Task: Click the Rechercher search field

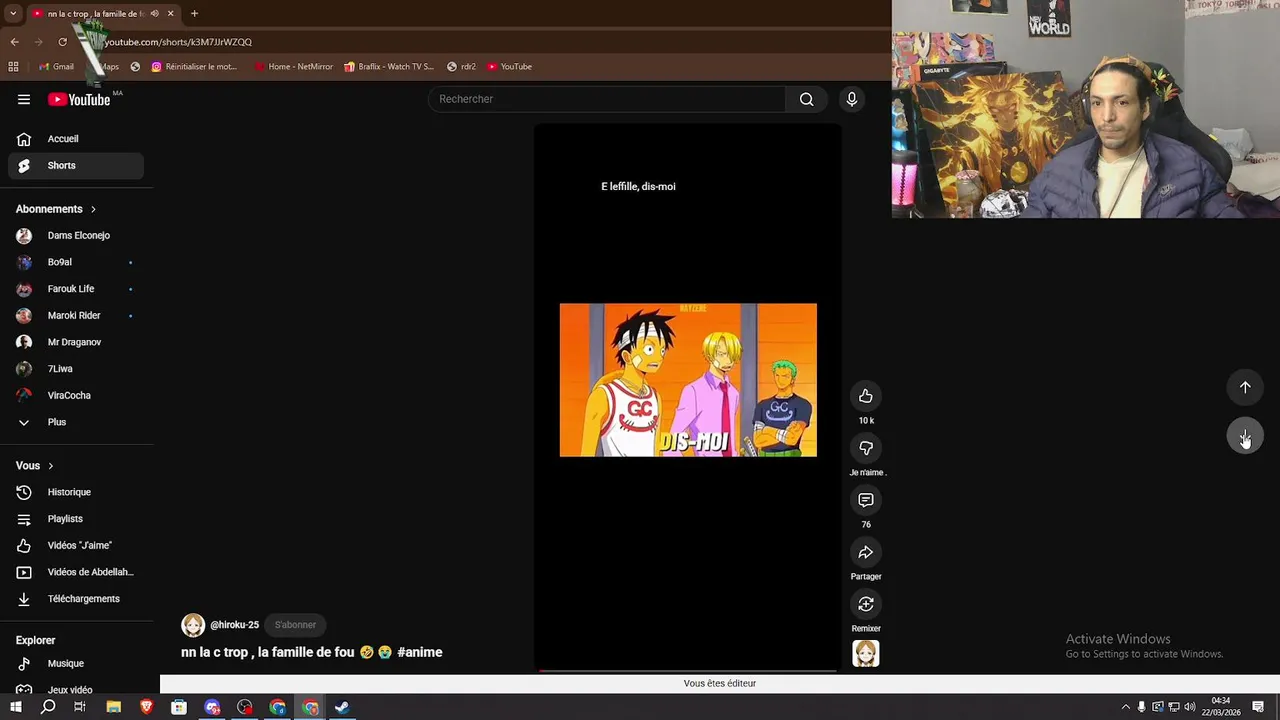Action: [x=608, y=99]
